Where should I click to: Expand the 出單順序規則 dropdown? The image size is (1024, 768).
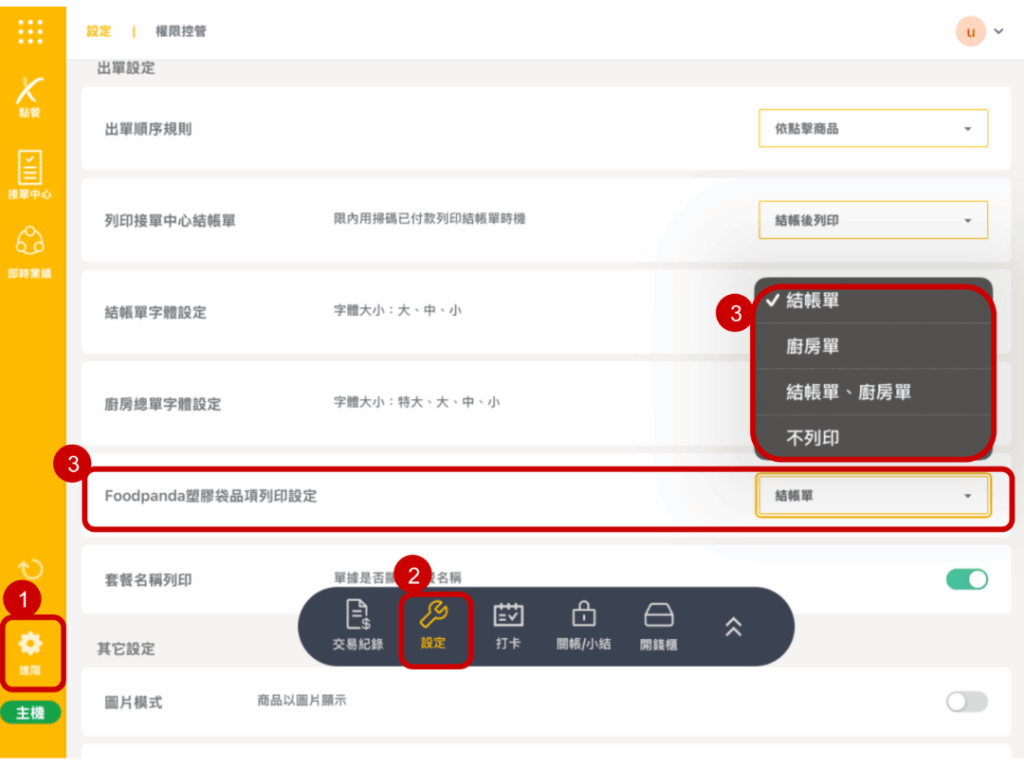873,129
